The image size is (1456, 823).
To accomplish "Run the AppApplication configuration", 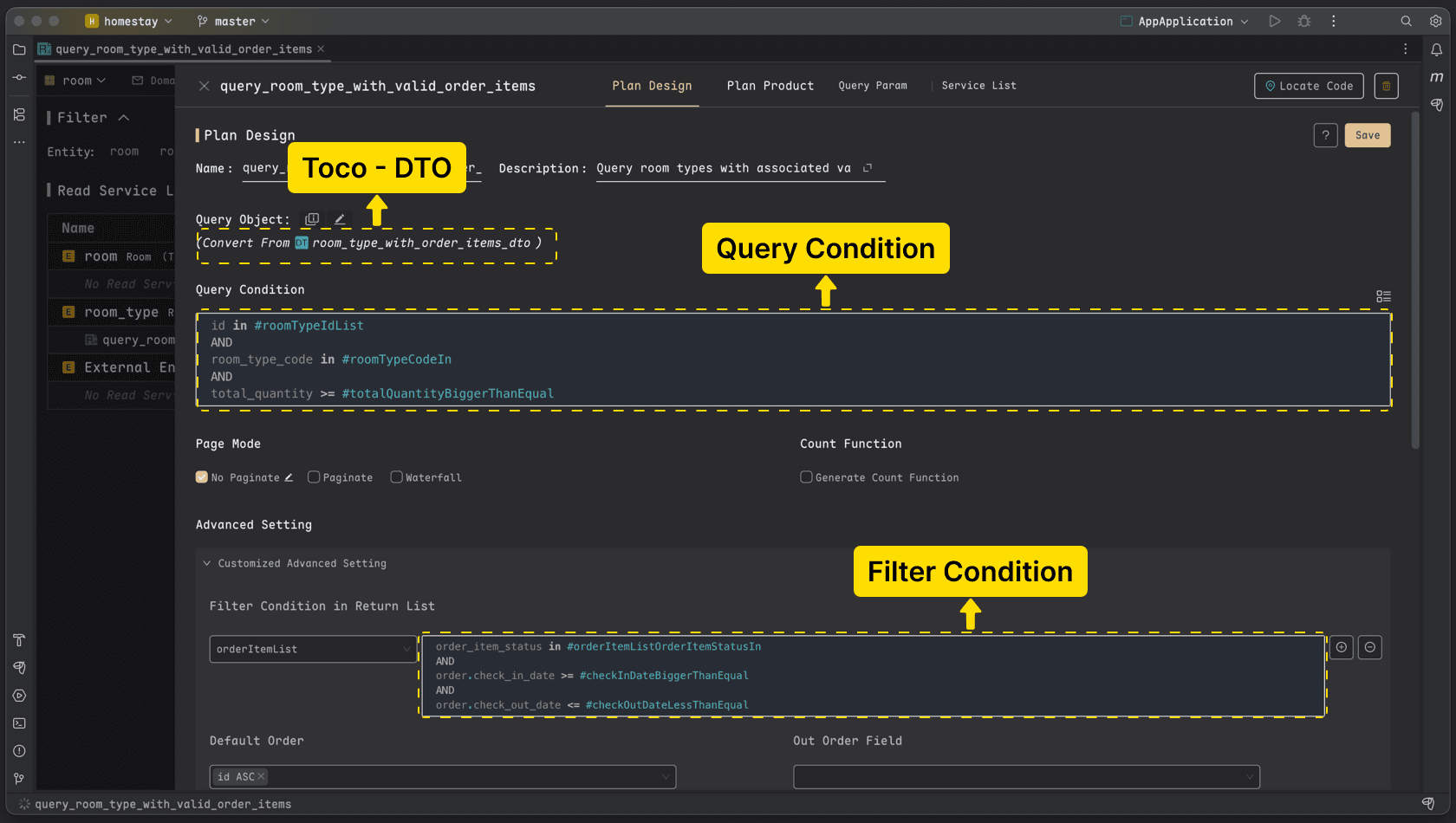I will point(1274,21).
